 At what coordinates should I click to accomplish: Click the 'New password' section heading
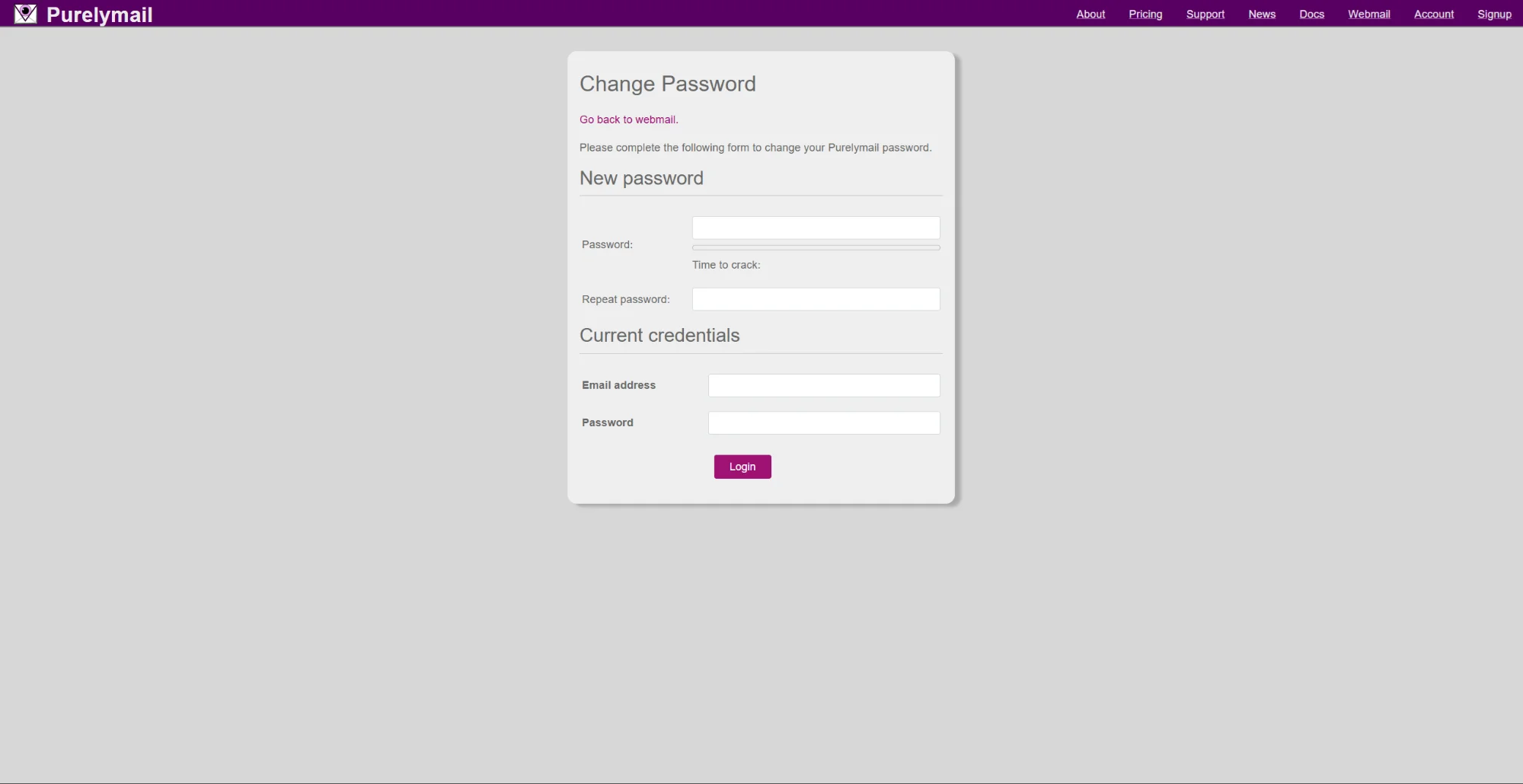tap(641, 178)
